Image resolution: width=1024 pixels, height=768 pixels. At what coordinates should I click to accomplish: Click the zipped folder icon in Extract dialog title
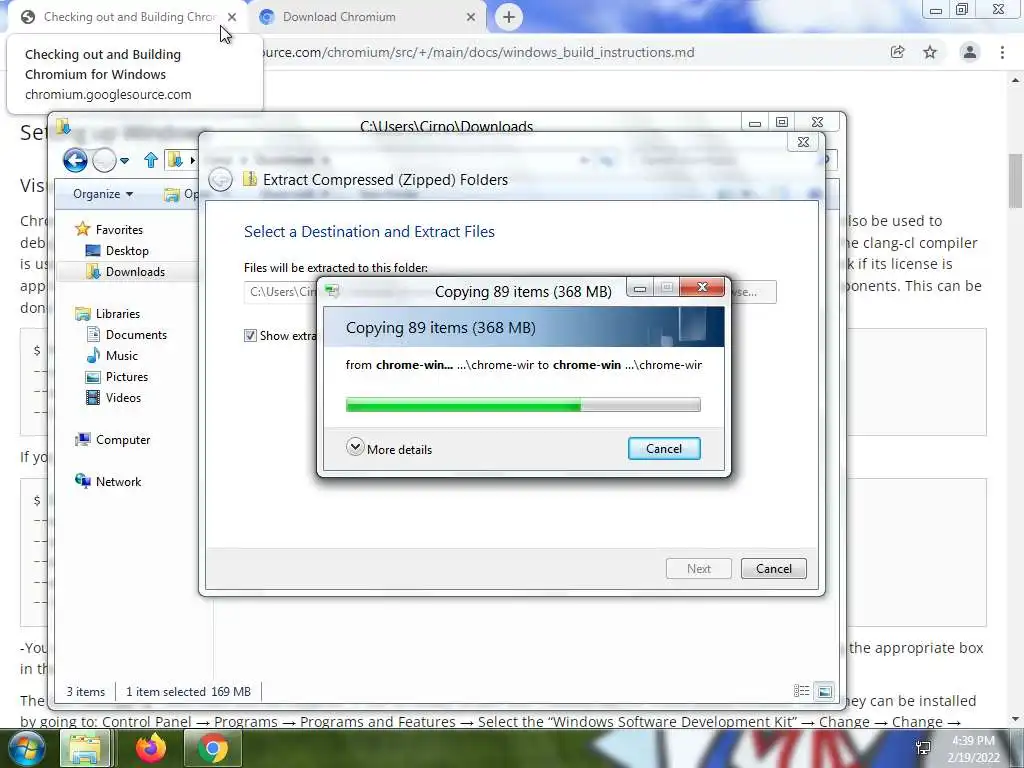coord(249,179)
